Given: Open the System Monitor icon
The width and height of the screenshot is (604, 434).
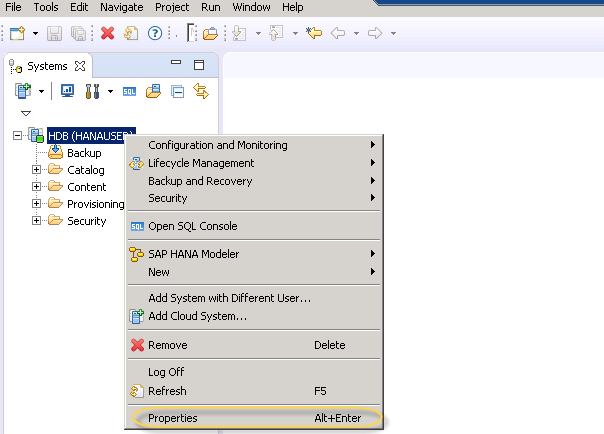Looking at the screenshot, I should (67, 91).
